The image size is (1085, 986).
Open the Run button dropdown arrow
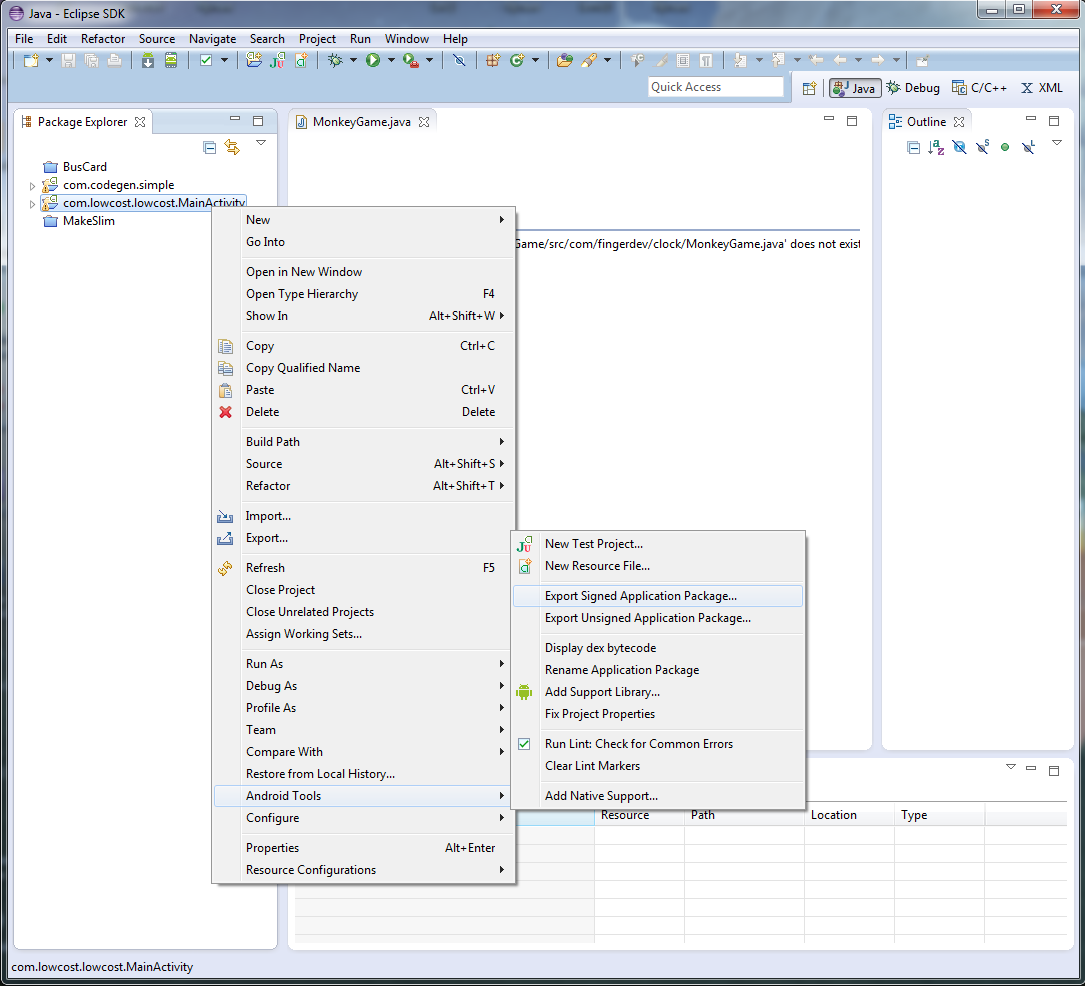tap(391, 61)
